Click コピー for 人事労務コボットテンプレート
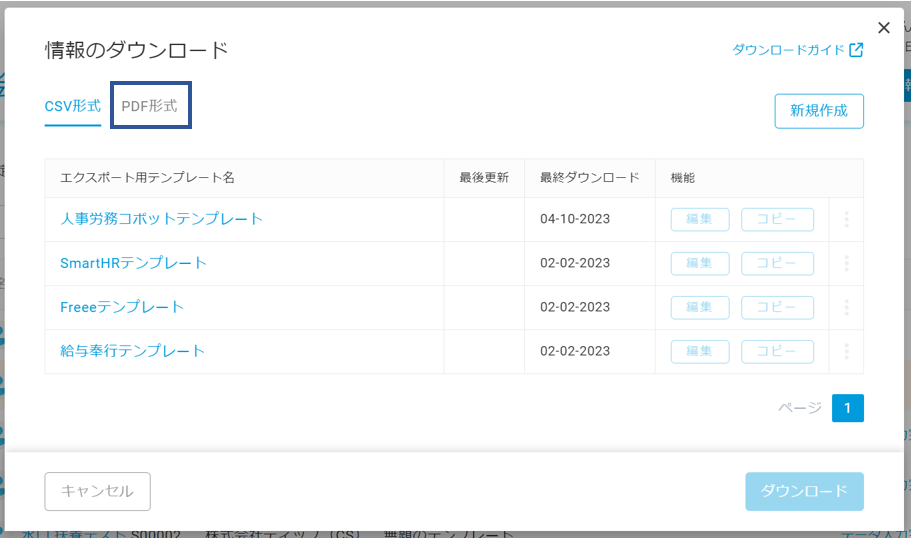911x538 pixels. click(777, 220)
